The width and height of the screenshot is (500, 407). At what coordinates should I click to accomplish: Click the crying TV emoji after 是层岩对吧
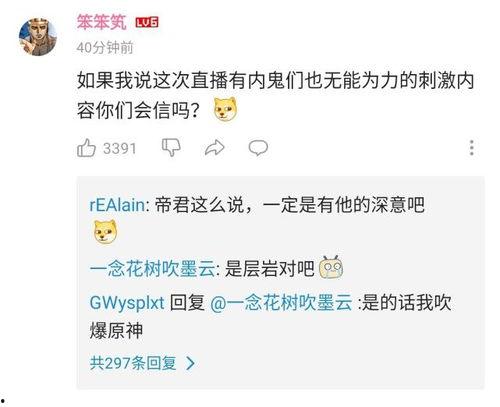coord(331,268)
